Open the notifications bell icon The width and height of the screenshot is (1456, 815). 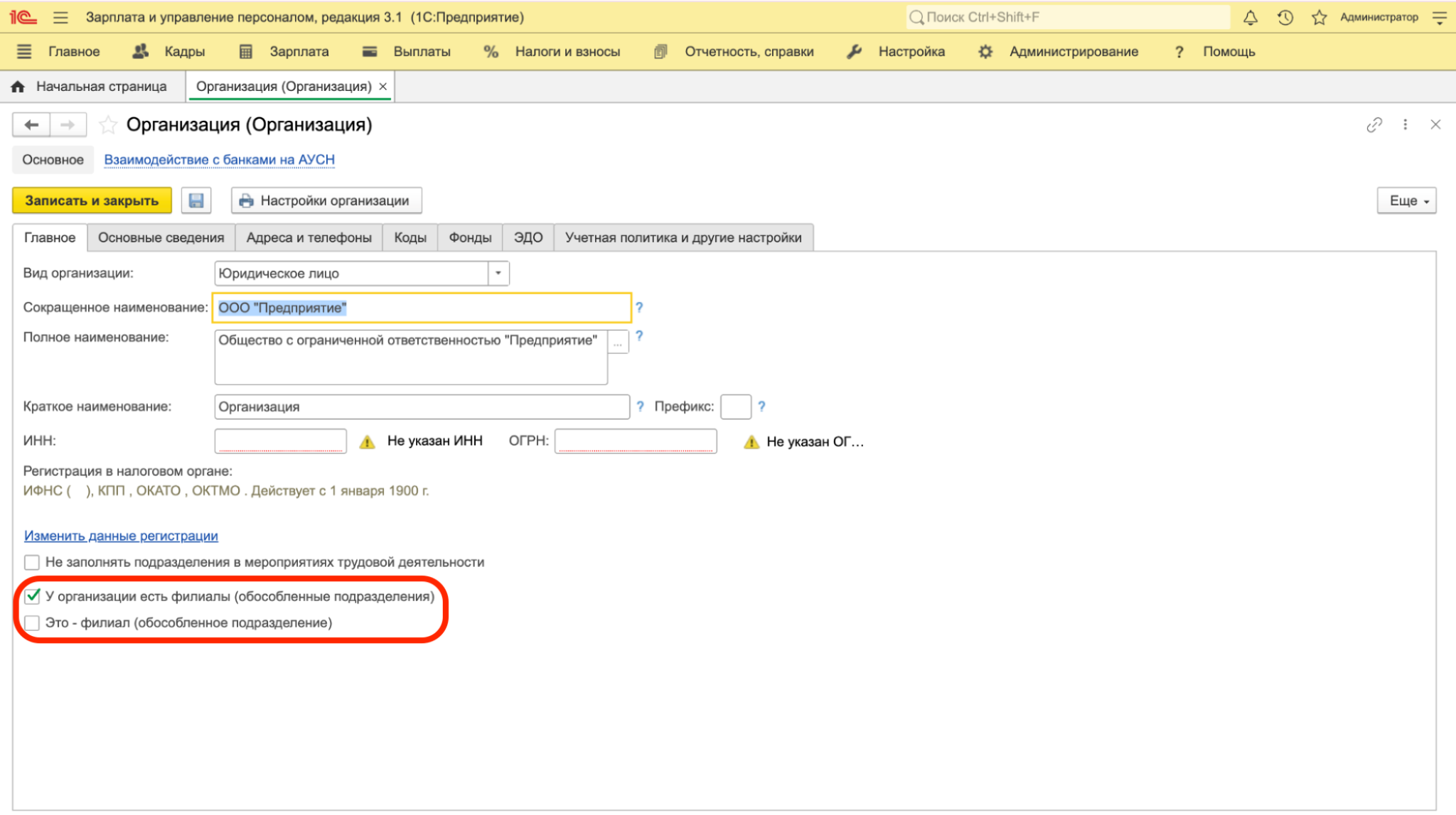(1251, 18)
